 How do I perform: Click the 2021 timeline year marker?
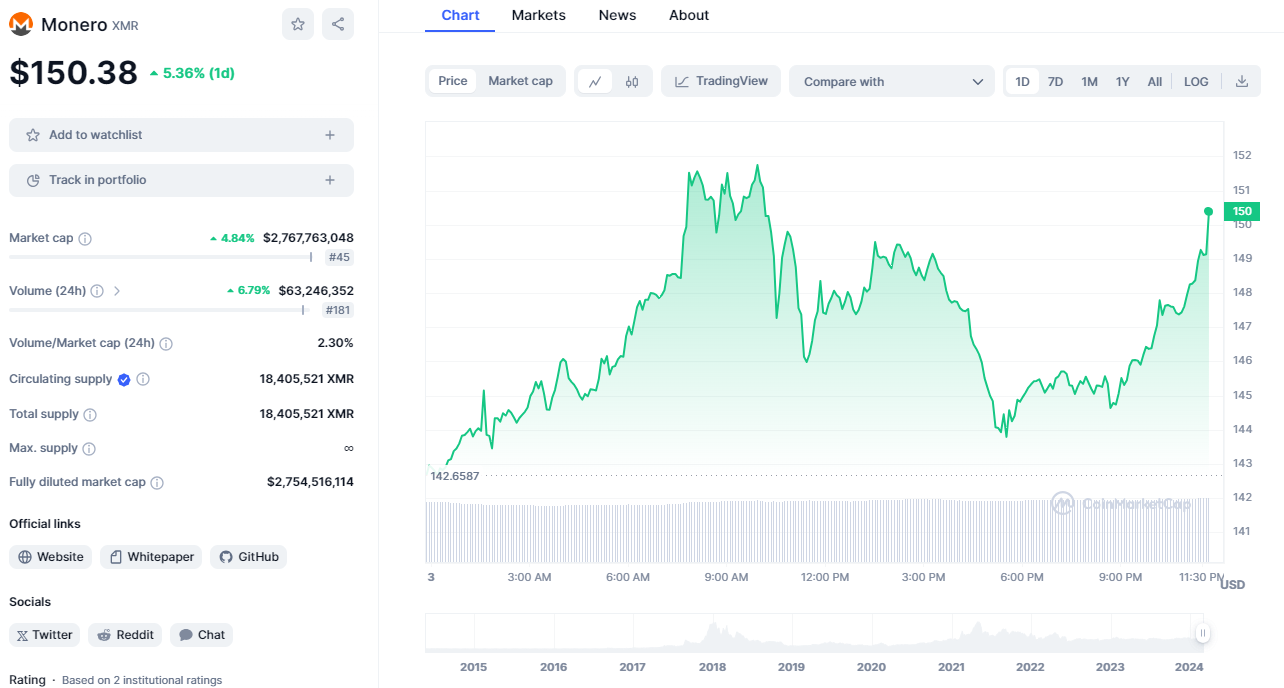pyautogui.click(x=951, y=667)
